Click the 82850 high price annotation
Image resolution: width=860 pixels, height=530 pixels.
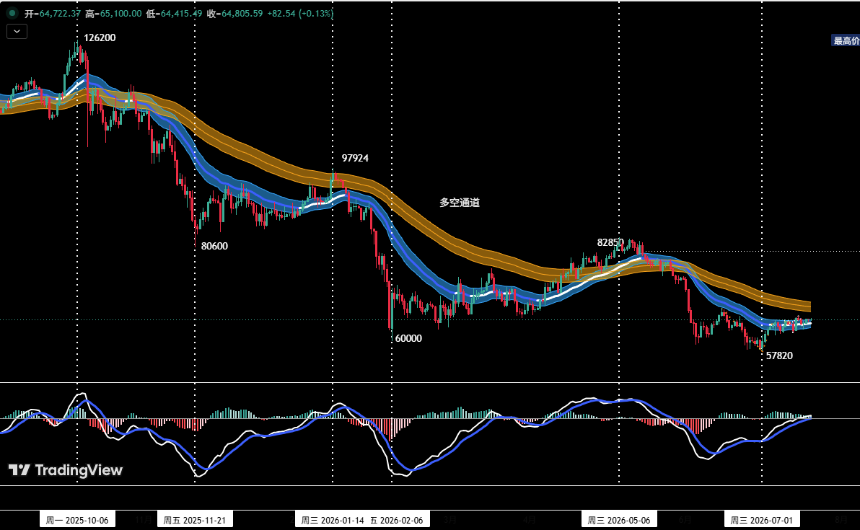[x=610, y=243]
